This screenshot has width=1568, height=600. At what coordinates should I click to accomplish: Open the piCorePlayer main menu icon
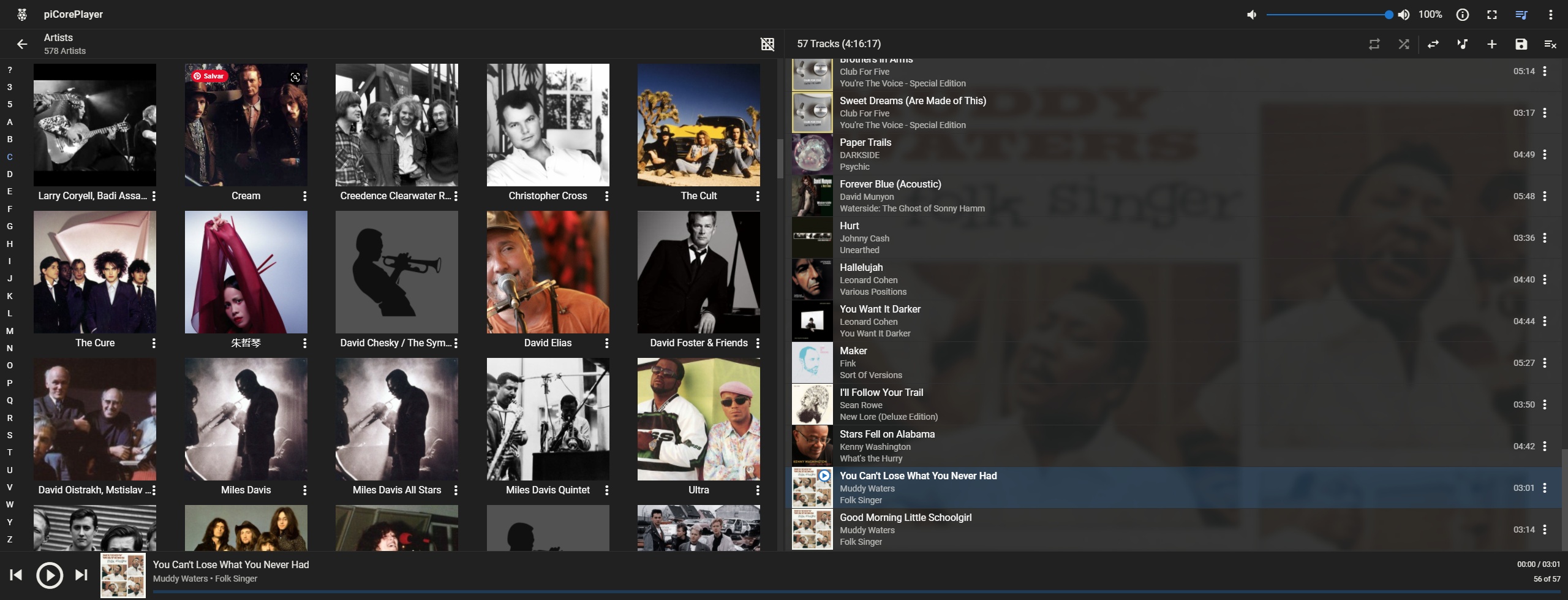pos(22,14)
